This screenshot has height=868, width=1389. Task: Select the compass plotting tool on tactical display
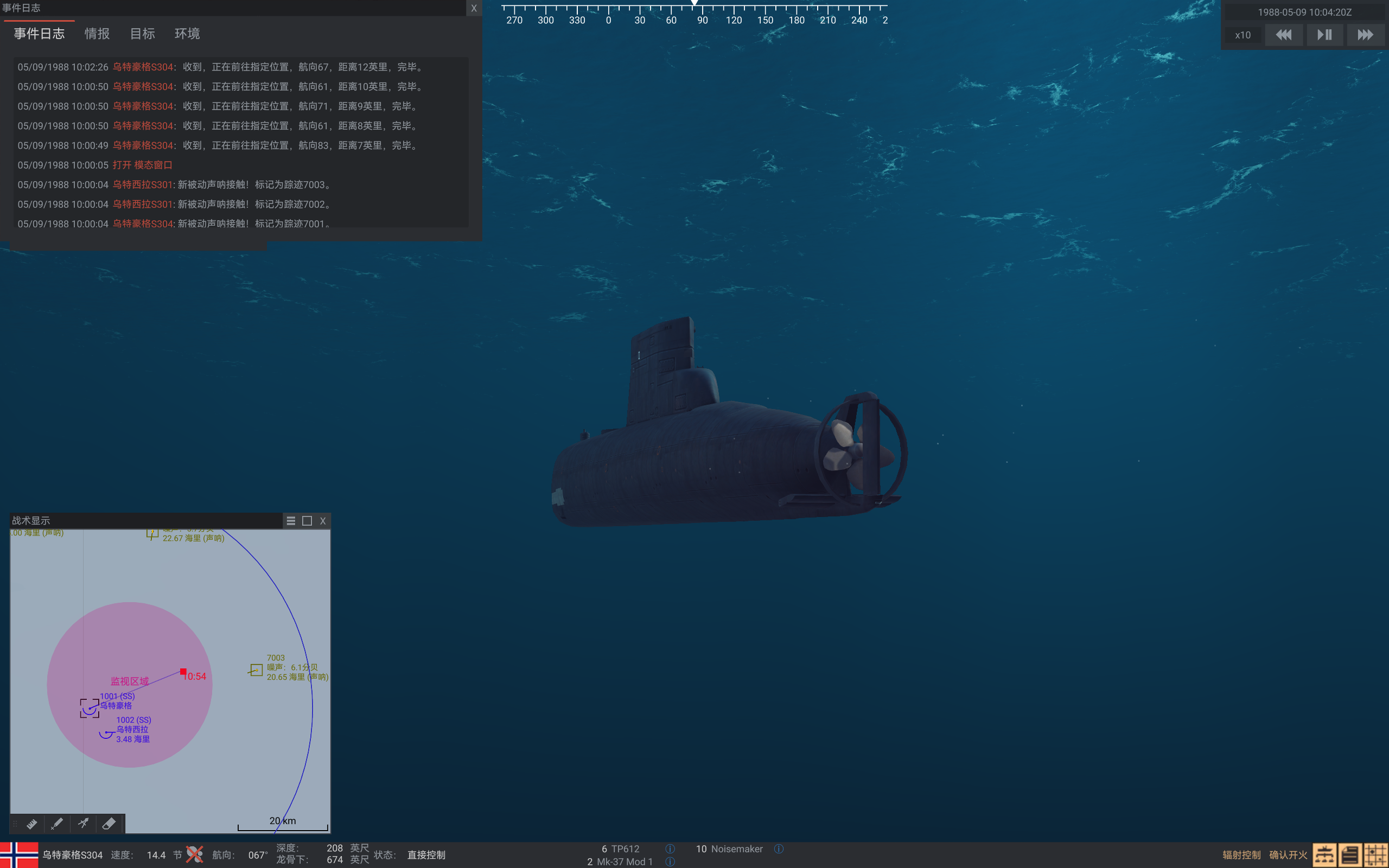point(83,823)
